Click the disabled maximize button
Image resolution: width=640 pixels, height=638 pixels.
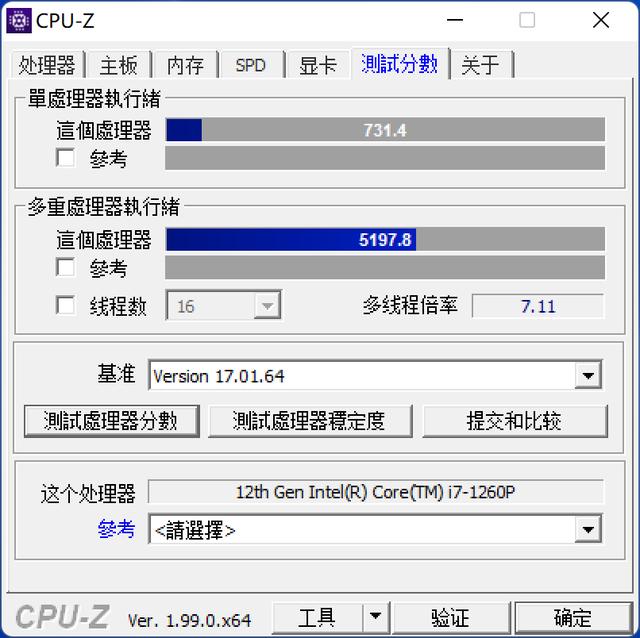pos(527,20)
